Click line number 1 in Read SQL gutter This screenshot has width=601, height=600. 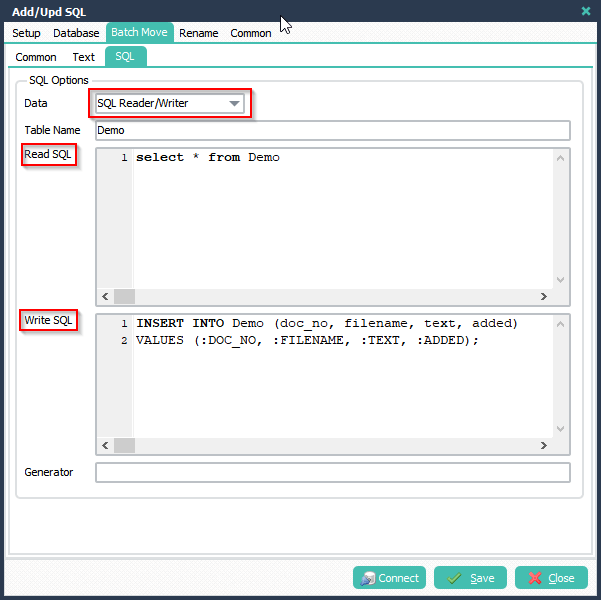(124, 157)
